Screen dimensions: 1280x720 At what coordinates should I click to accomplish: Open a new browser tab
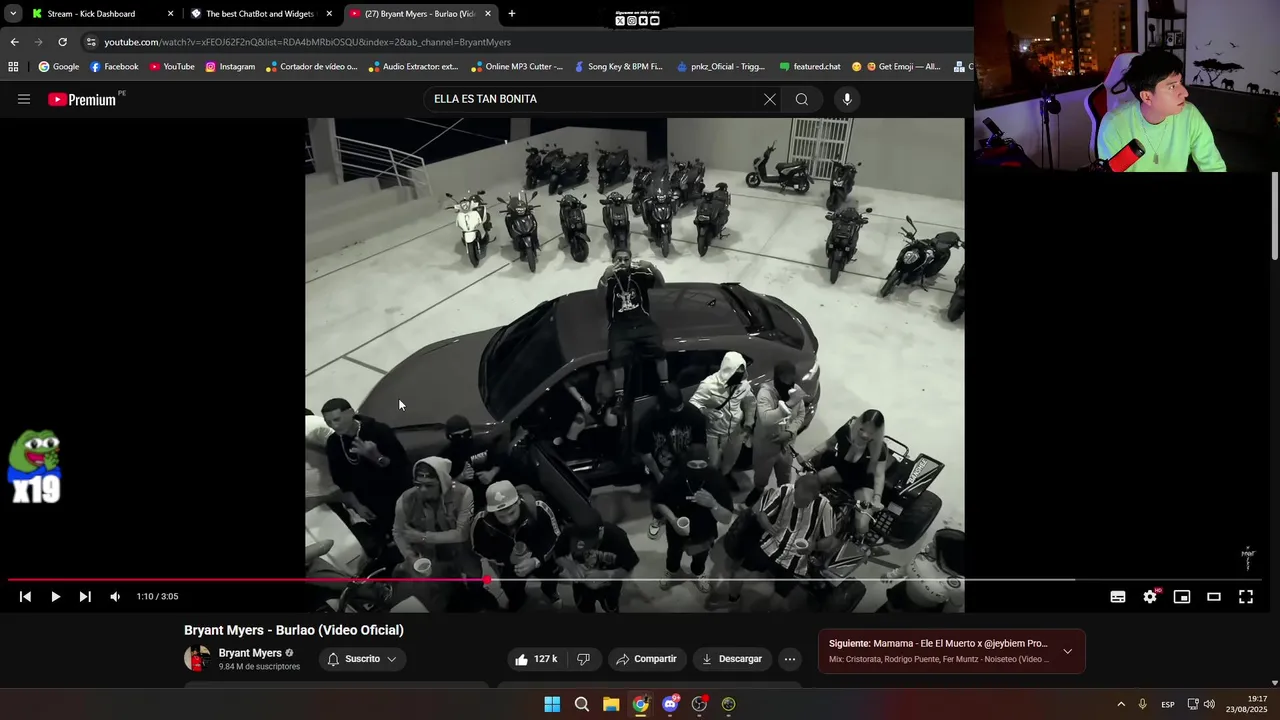pyautogui.click(x=512, y=14)
